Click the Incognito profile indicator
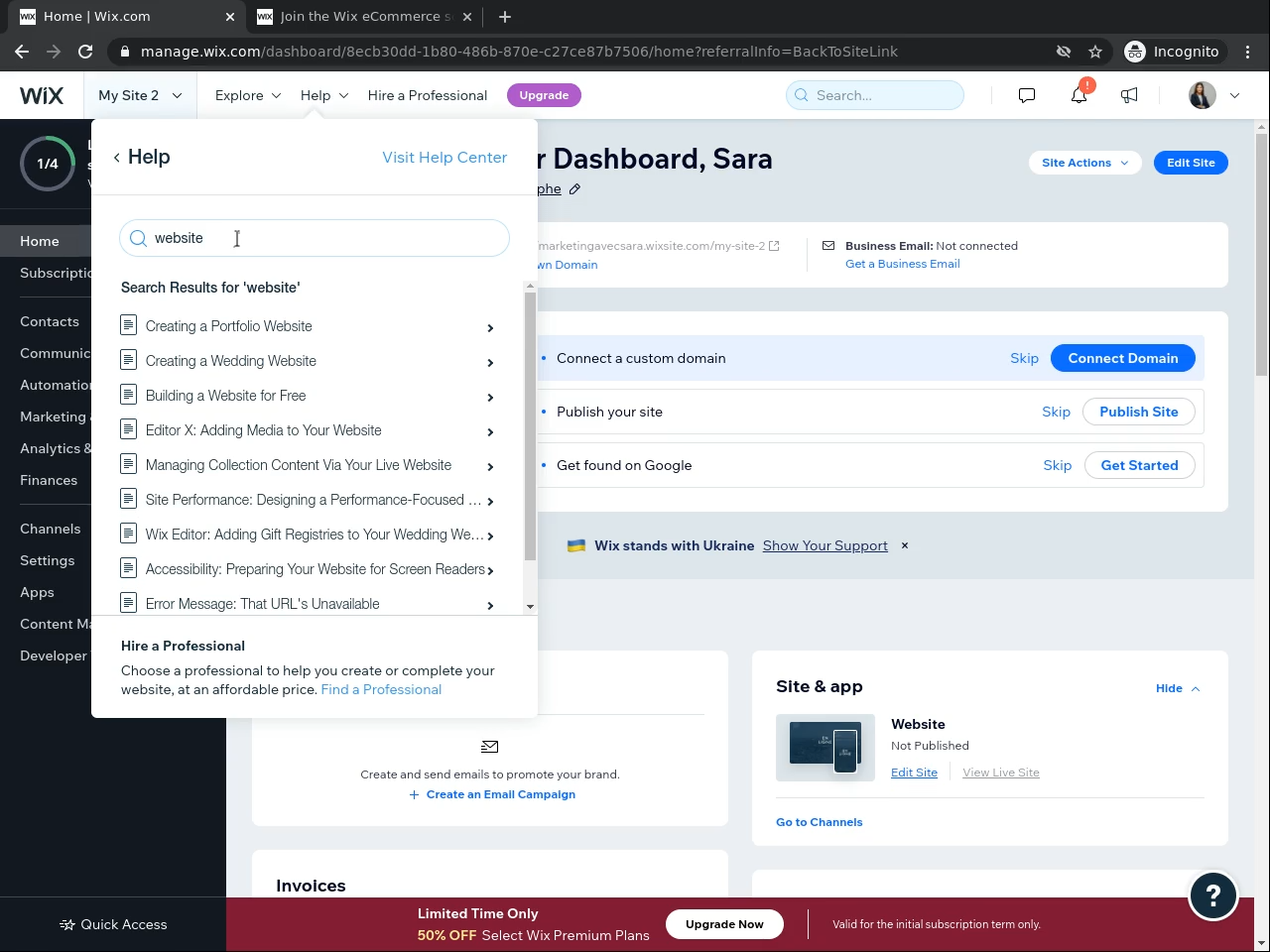Screen dimensions: 1270x952 pos(1173,52)
